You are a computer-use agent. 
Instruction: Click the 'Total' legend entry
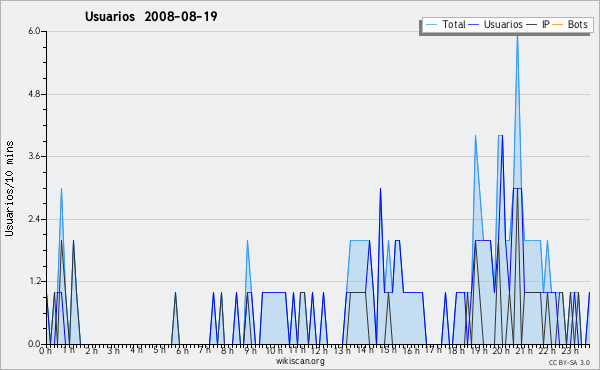[454, 24]
